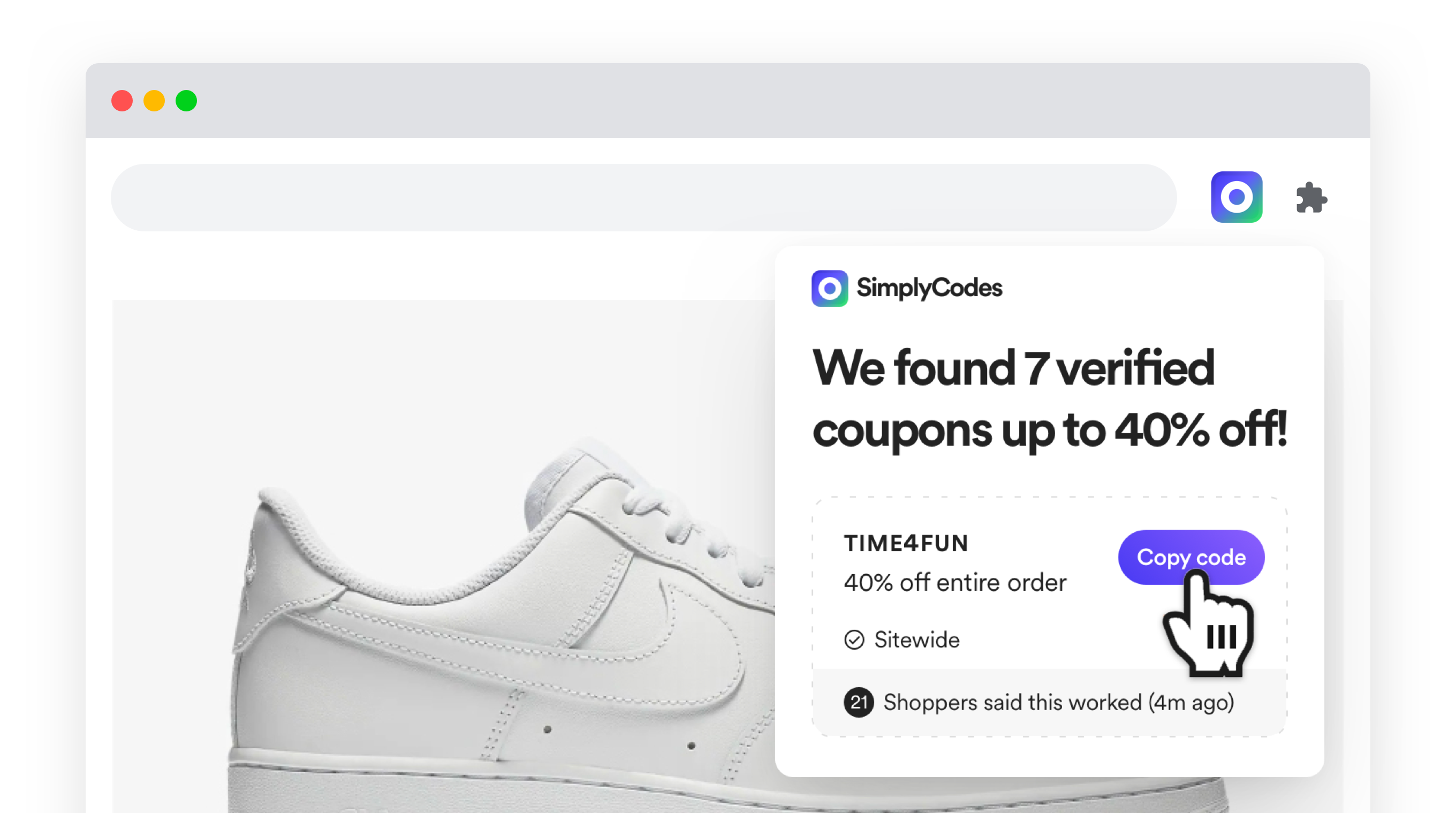Image resolution: width=1456 pixels, height=813 pixels.
Task: Select the circular 21 shoppers badge
Action: (859, 702)
